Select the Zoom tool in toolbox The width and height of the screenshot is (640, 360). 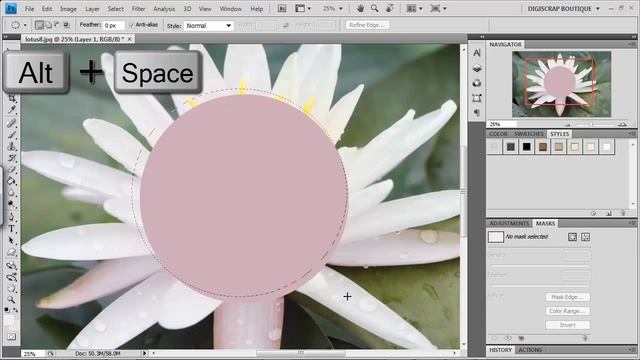click(11, 300)
